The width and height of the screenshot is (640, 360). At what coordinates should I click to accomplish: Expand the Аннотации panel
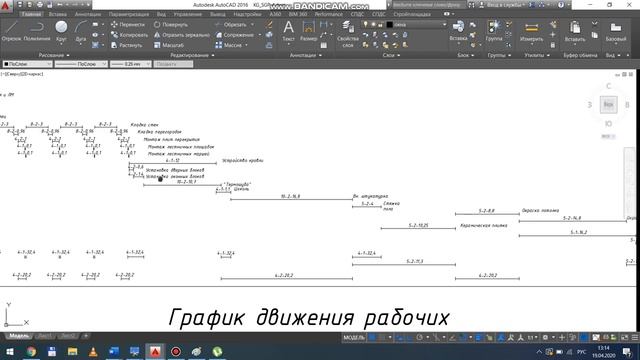pos(305,55)
